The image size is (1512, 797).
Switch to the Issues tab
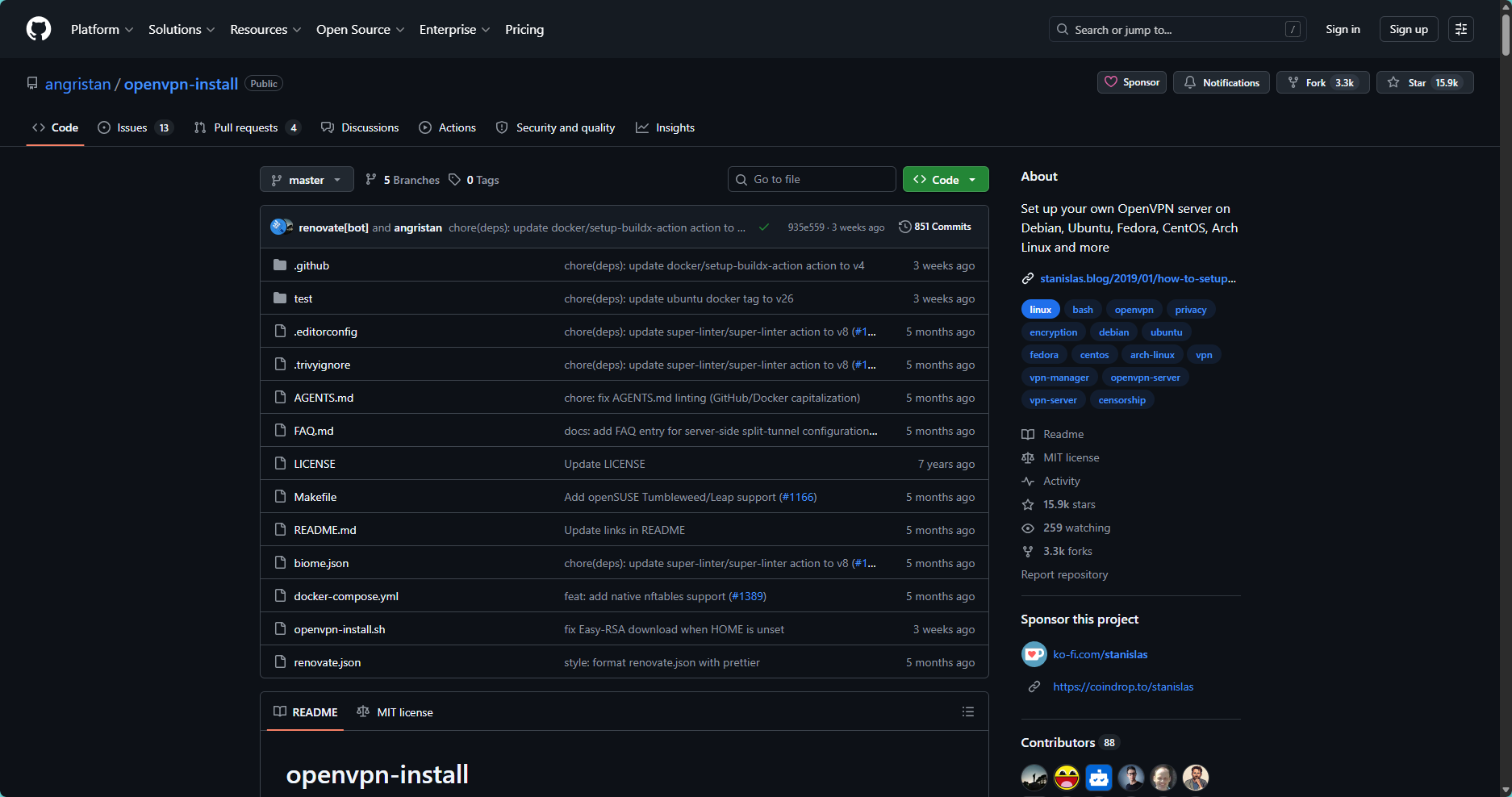[x=135, y=127]
